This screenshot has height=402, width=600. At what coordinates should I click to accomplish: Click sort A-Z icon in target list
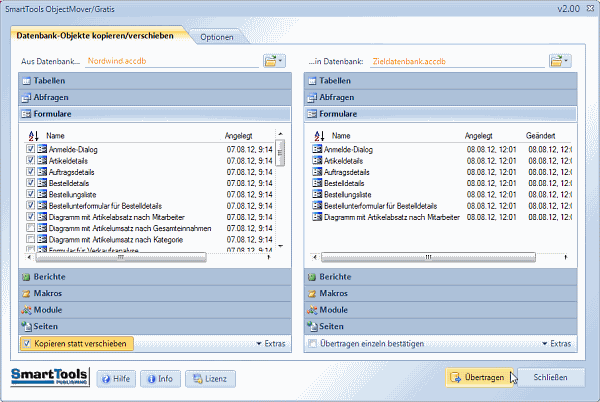coord(319,136)
